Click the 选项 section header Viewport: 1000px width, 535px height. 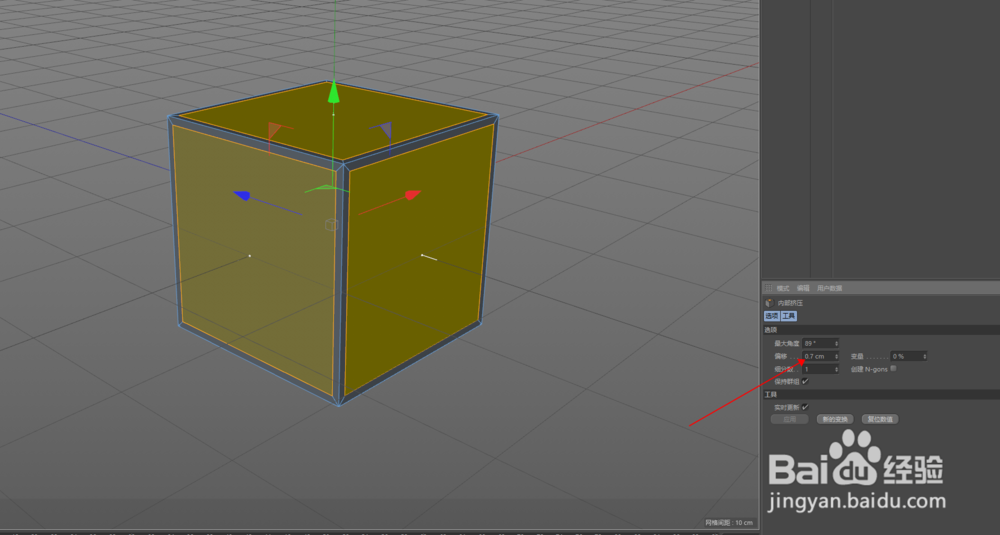click(881, 330)
